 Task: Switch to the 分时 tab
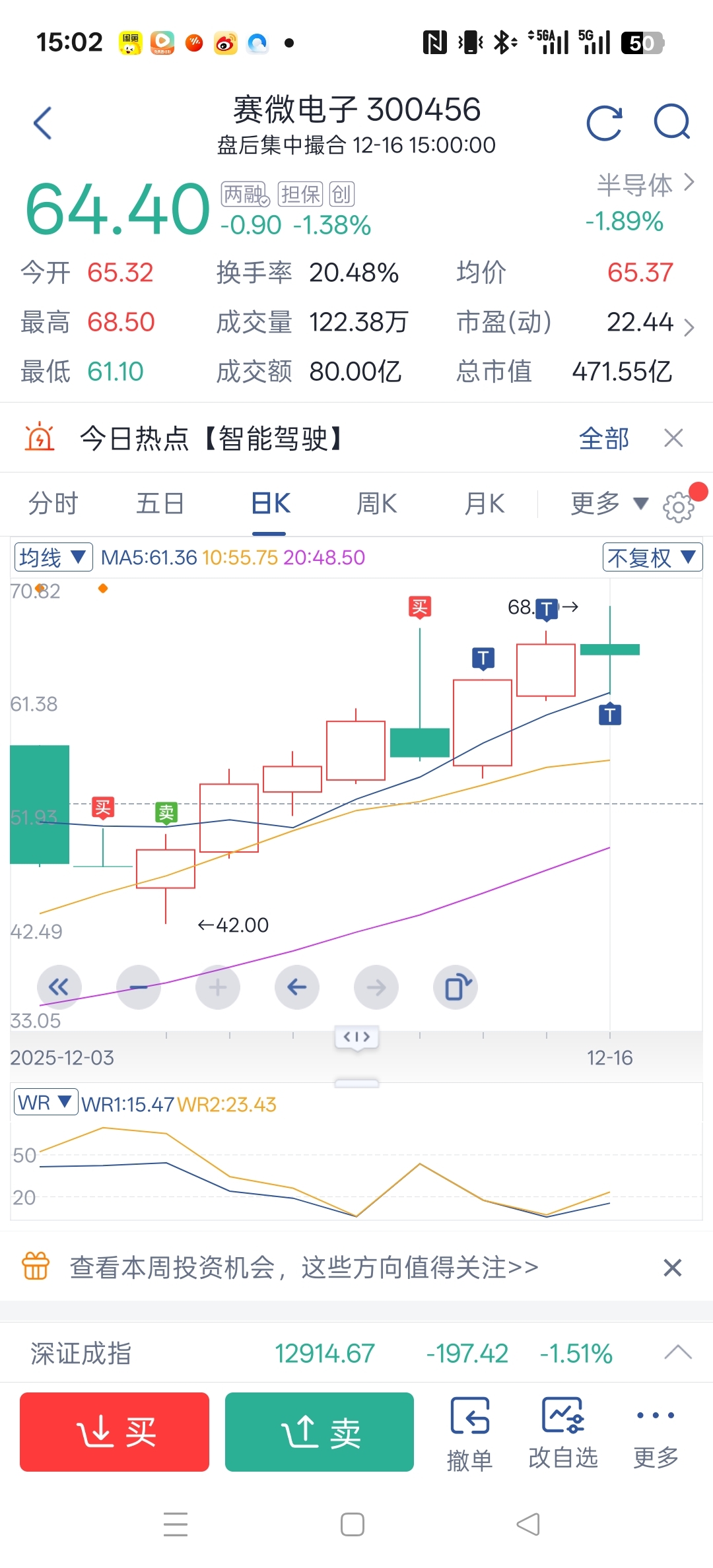53,504
